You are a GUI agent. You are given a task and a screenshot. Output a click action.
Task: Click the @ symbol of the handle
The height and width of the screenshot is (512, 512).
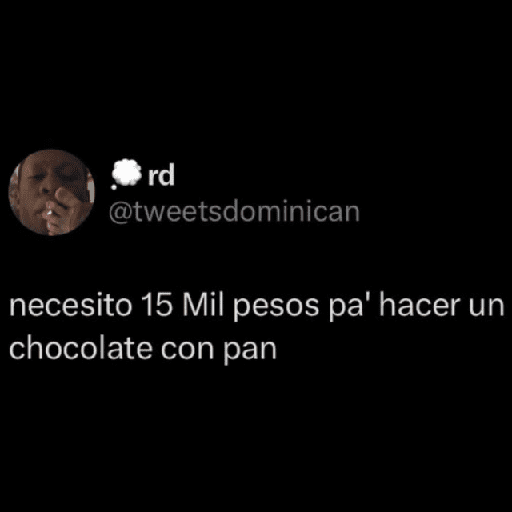pos(121,213)
